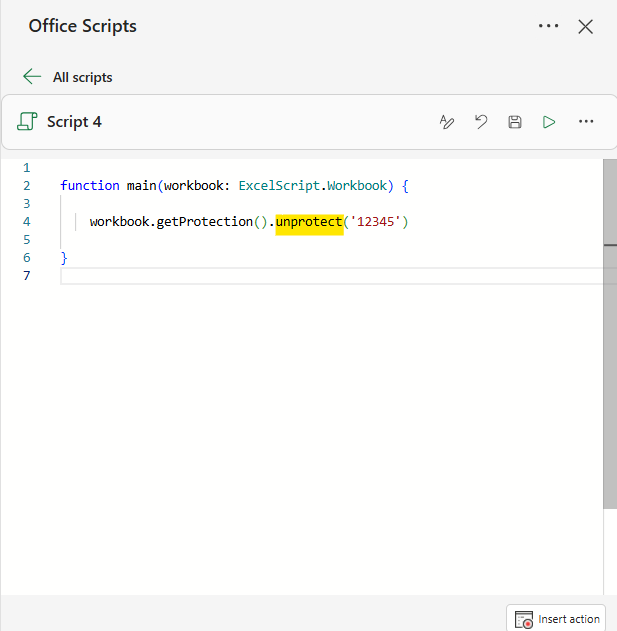Select the scroll icon beside Script 4
The height and width of the screenshot is (631, 617).
pos(27,122)
